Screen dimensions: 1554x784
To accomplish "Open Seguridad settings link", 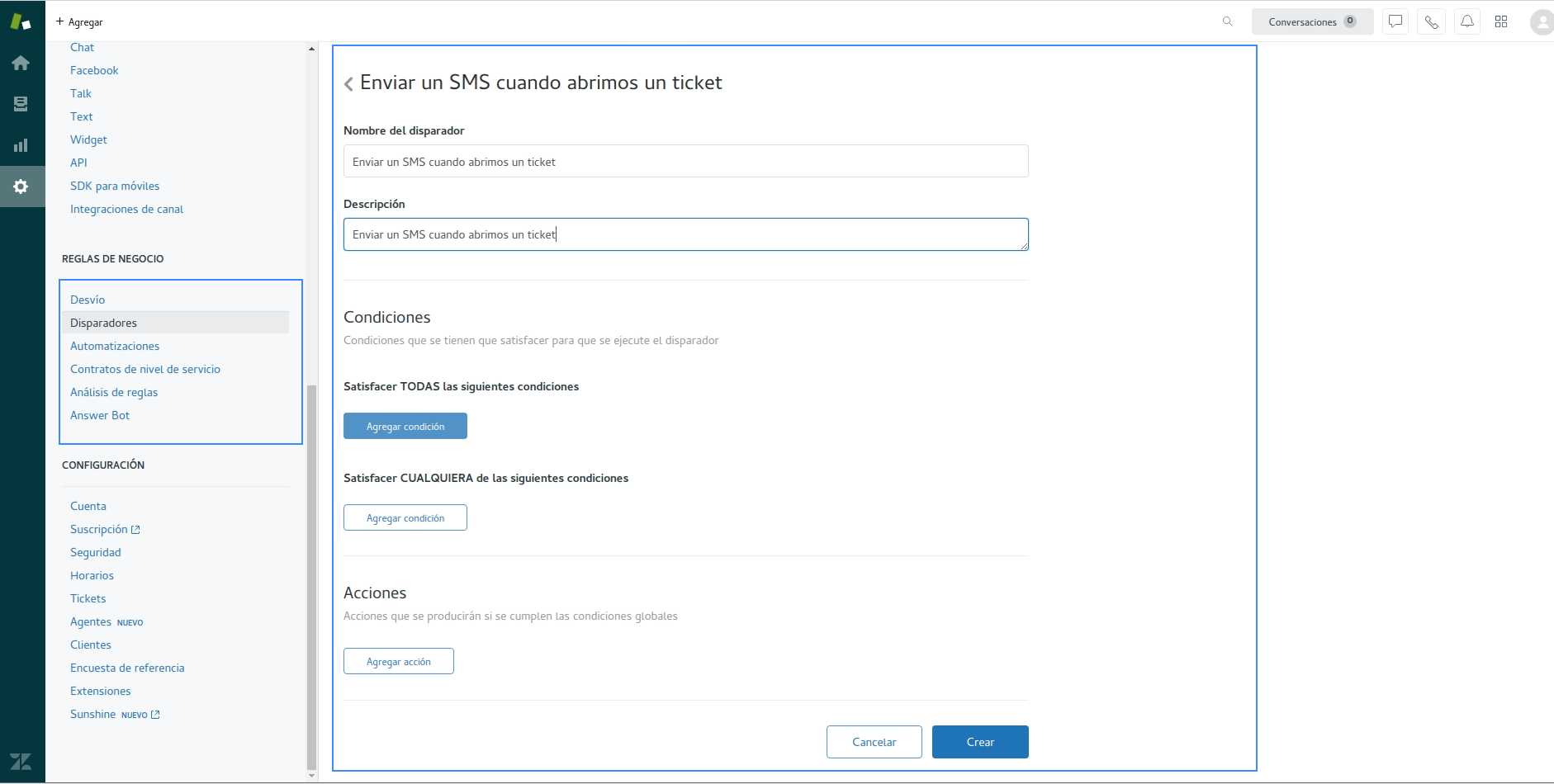I will click(96, 552).
